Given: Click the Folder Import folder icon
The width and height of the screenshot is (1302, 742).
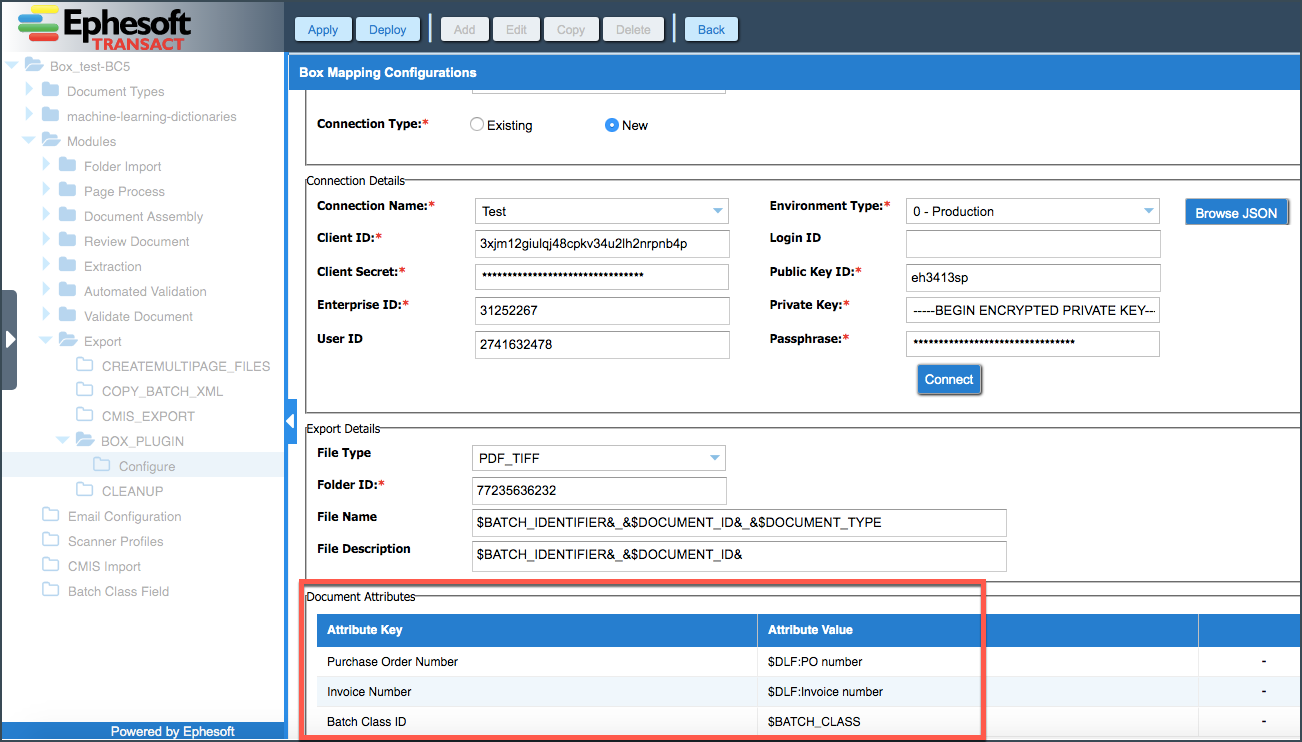Looking at the screenshot, I should pyautogui.click(x=68, y=166).
